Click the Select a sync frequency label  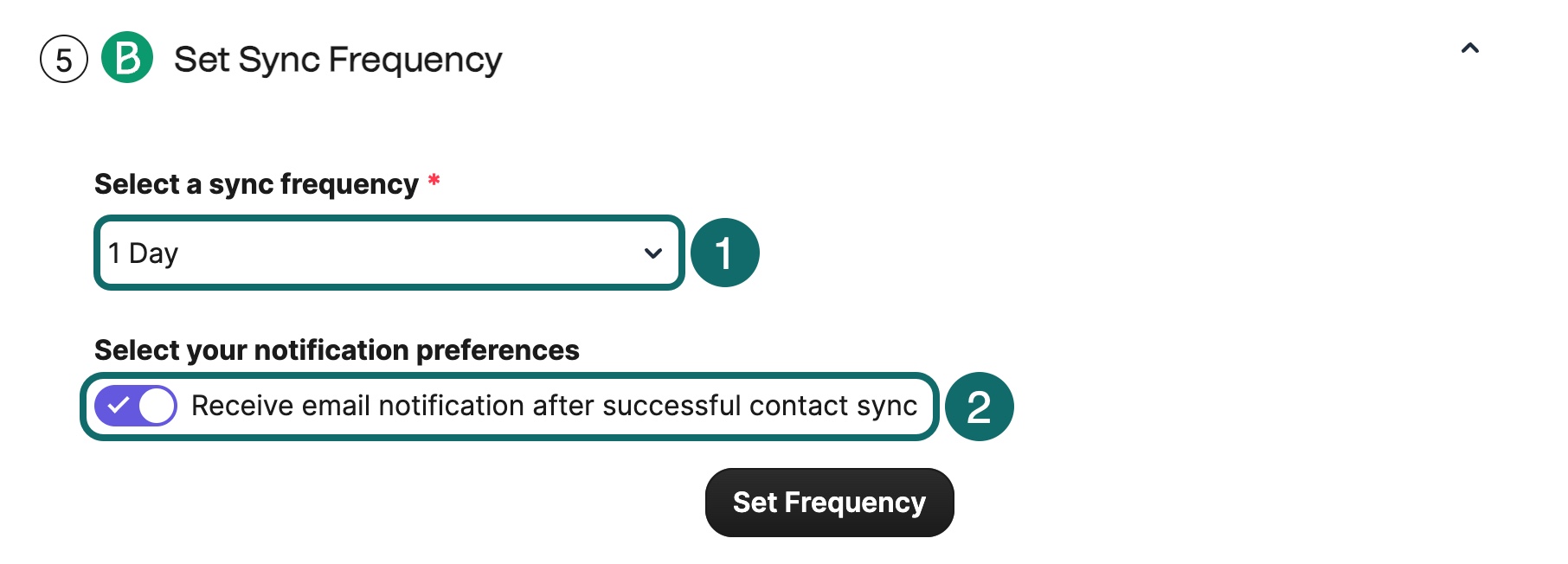click(x=256, y=183)
